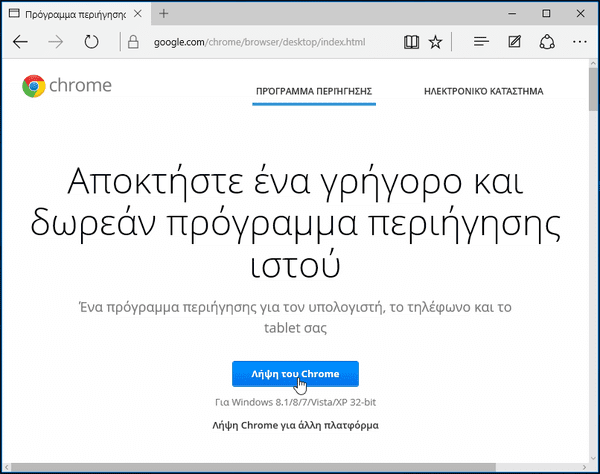
Task: Click the Chrome logo on page
Action: tap(67, 86)
